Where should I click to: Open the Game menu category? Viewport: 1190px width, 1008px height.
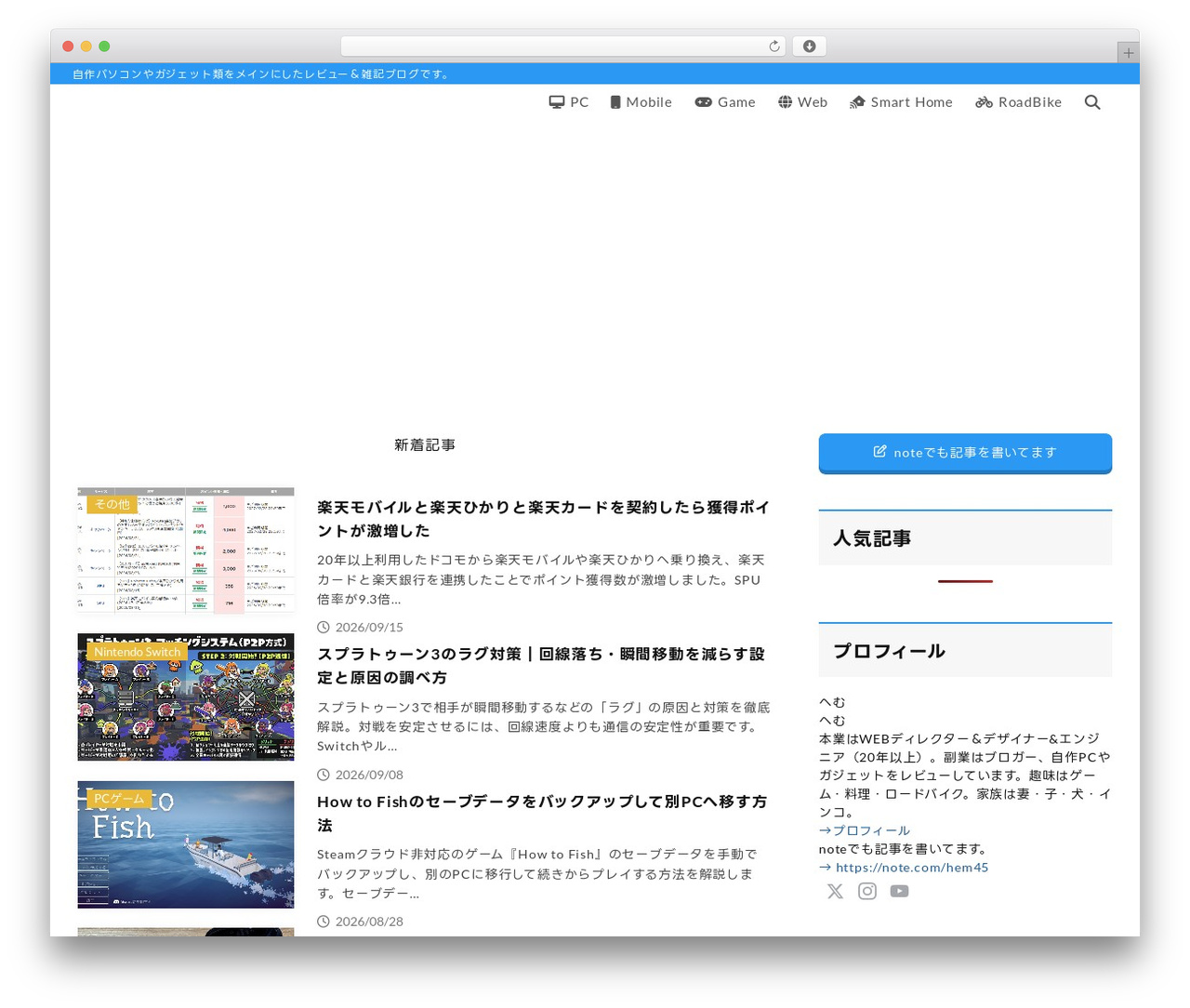pos(725,102)
